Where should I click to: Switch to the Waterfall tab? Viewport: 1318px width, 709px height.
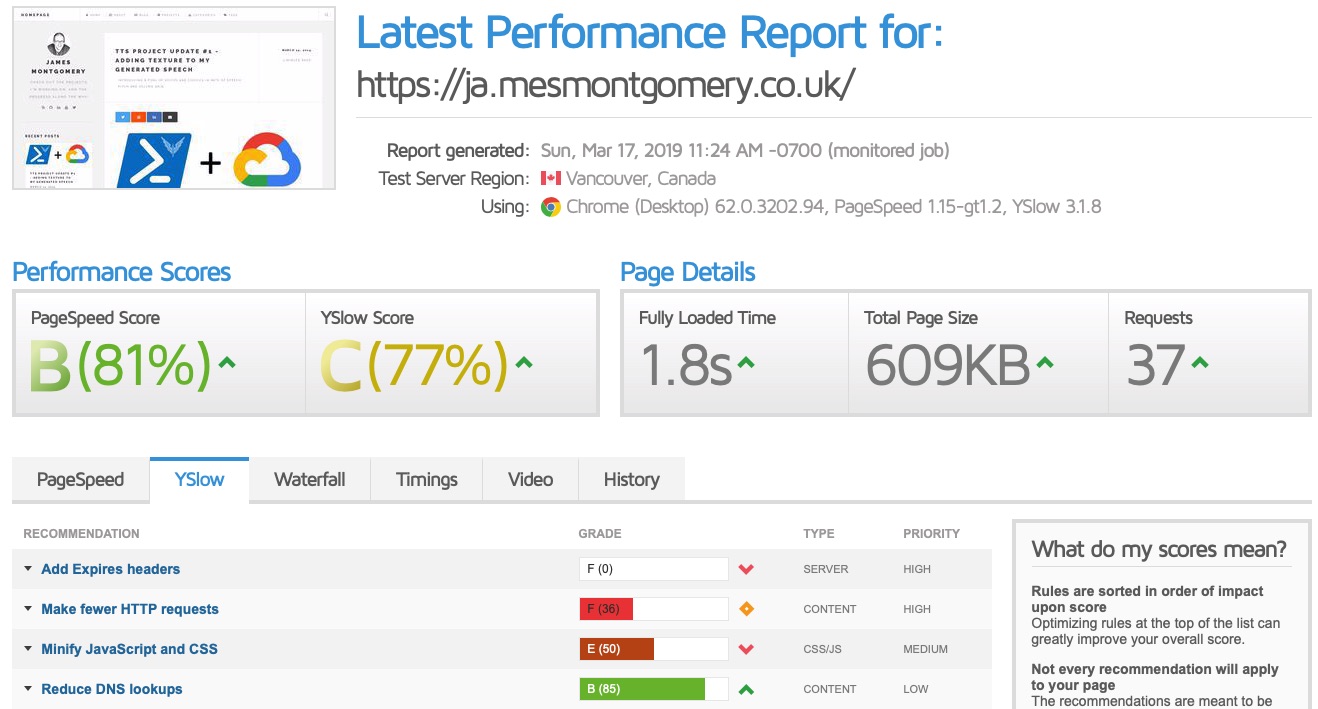[309, 479]
